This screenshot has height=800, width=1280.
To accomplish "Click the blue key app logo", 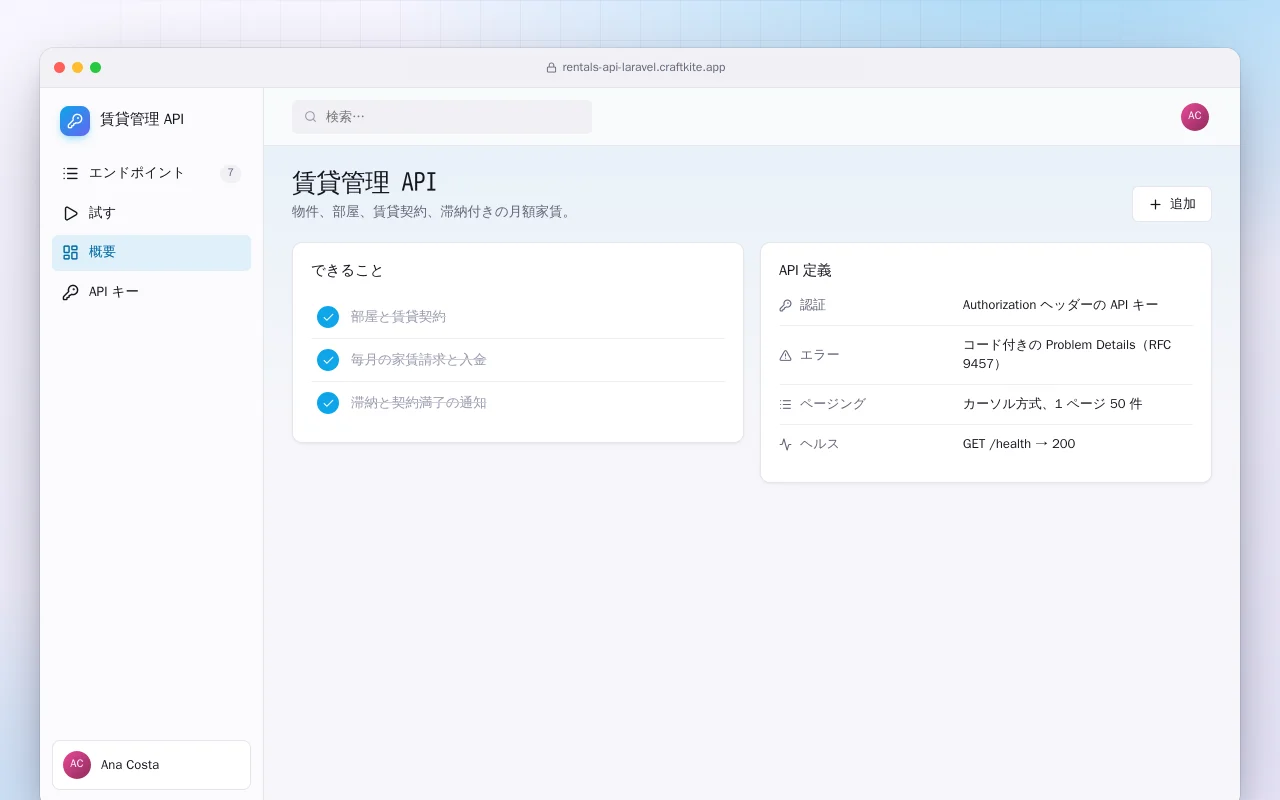I will (75, 121).
